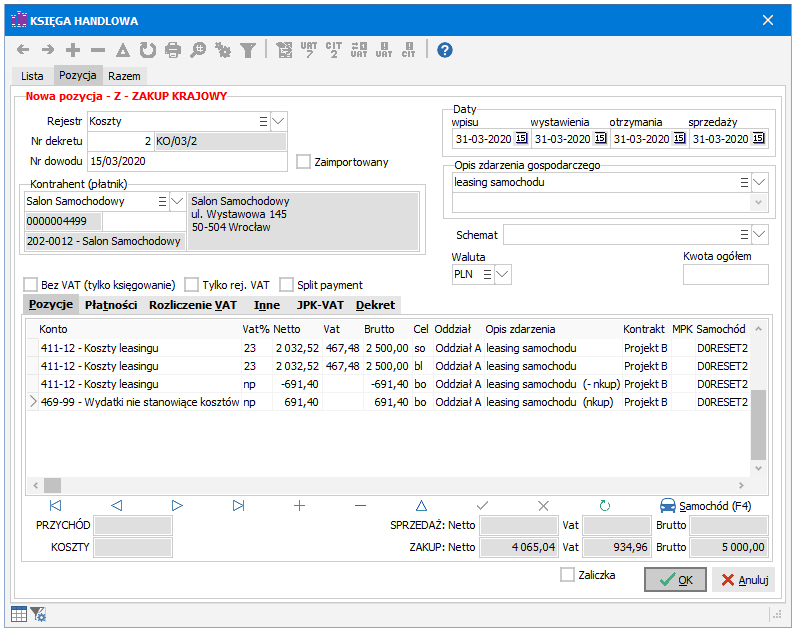The height and width of the screenshot is (632, 795).
Task: Open Schemat list selector icon
Action: (x=744, y=234)
